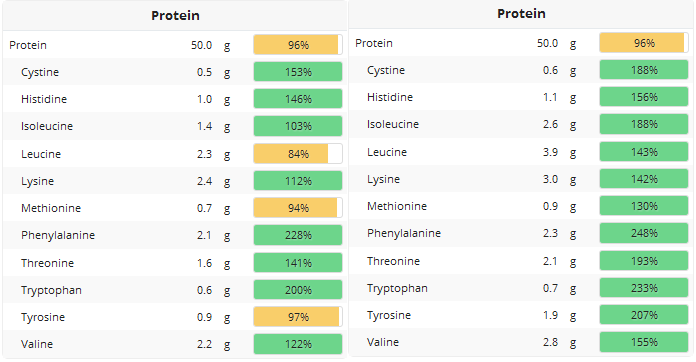The width and height of the screenshot is (696, 362).
Task: Click the left Tryptophan 200% bar
Action: pyautogui.click(x=298, y=290)
